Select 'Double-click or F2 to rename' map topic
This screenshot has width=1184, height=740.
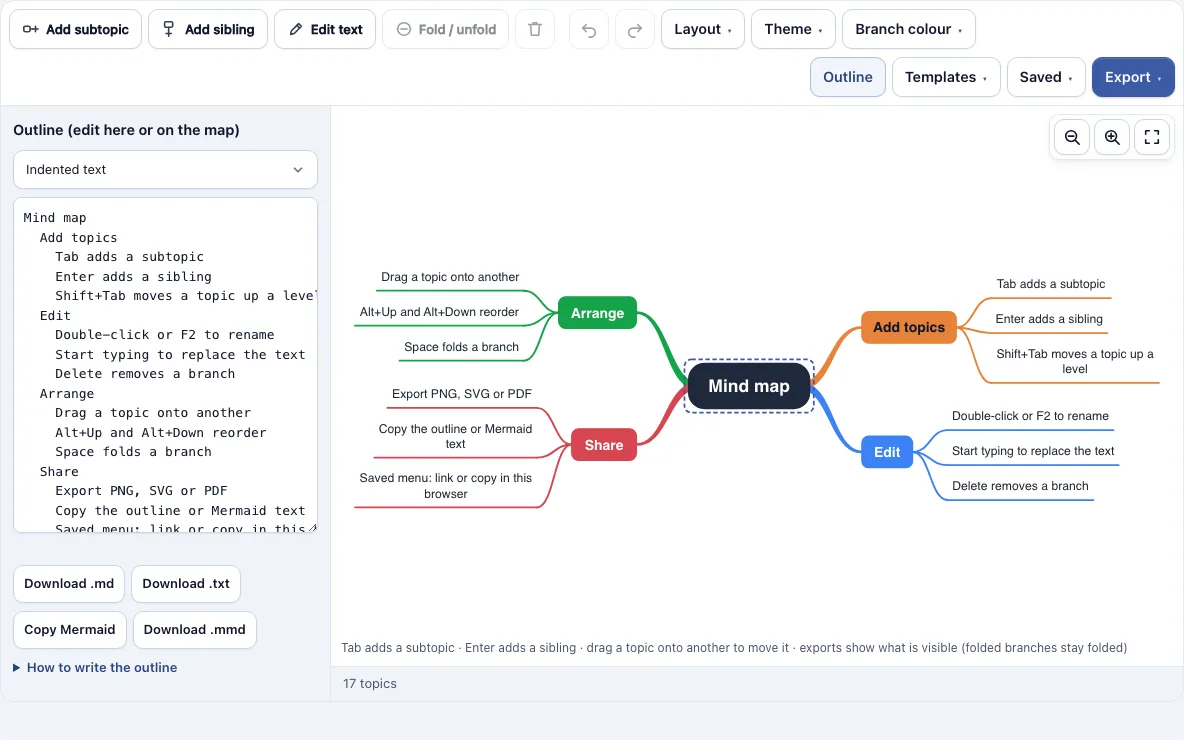[1030, 416]
